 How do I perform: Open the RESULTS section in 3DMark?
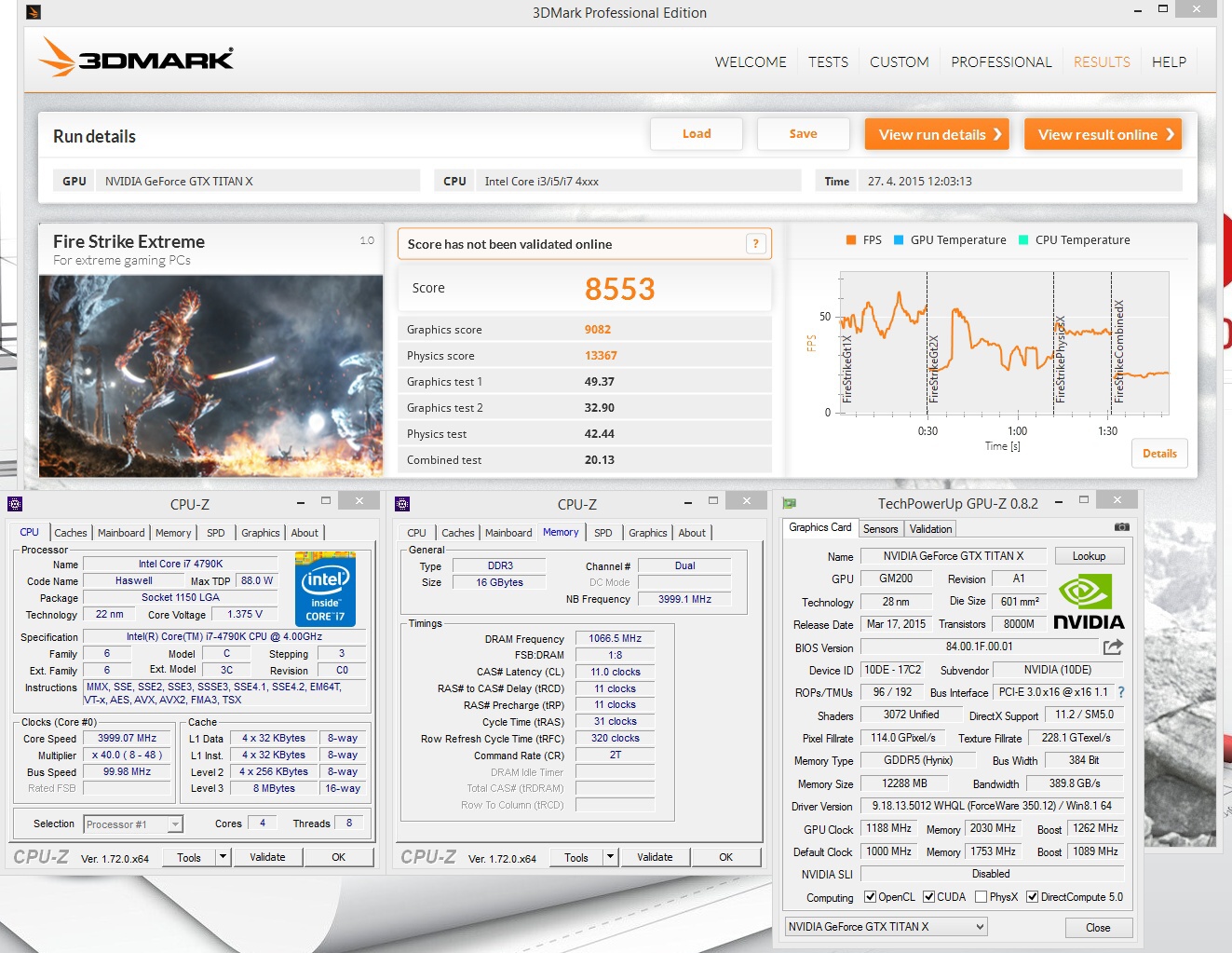pyautogui.click(x=1102, y=62)
